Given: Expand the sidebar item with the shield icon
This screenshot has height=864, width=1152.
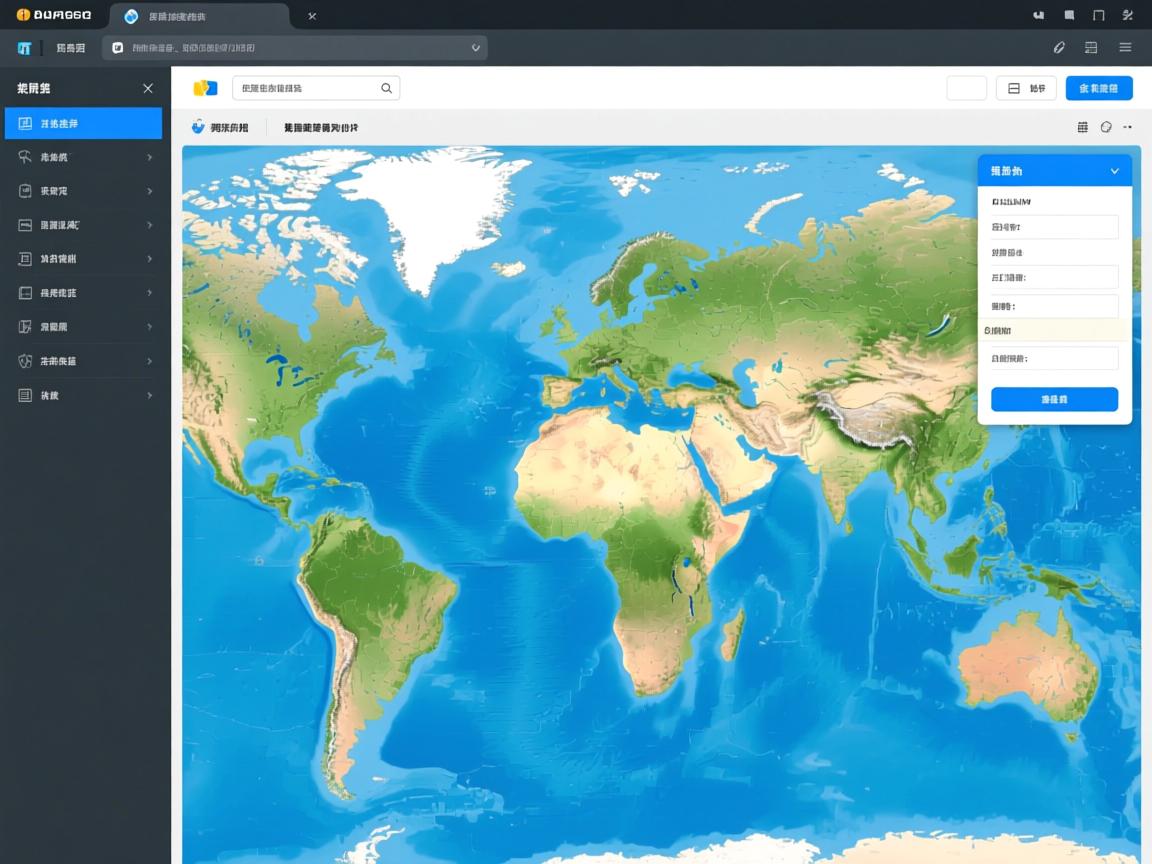Looking at the screenshot, I should click(x=83, y=361).
